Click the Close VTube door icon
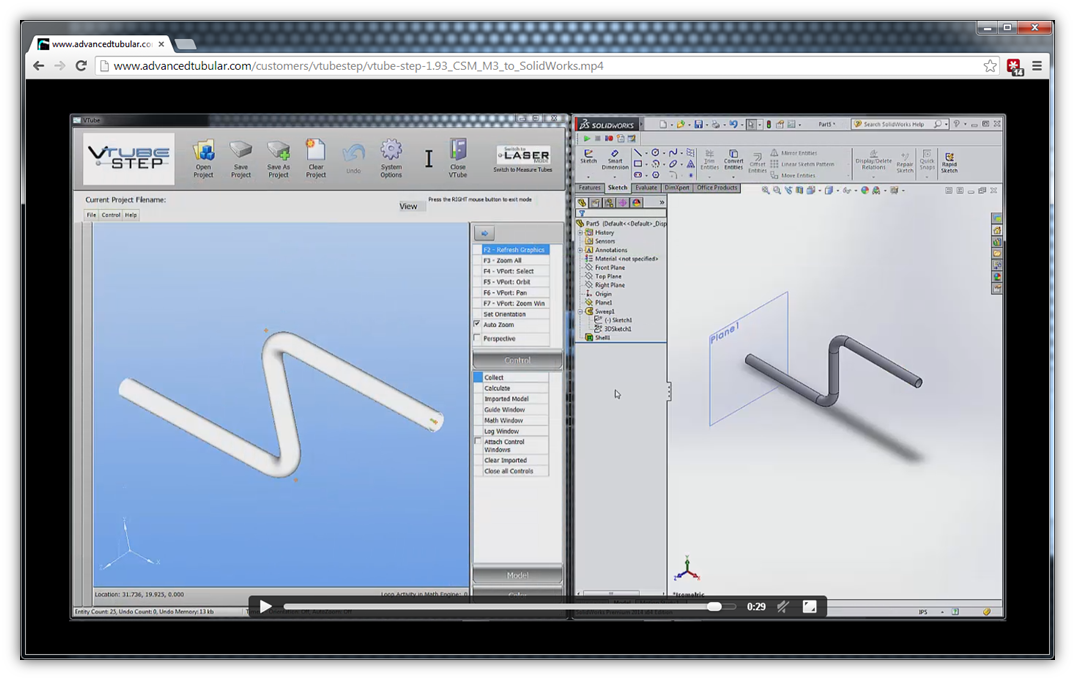Viewport: 1075px width, 680px height. click(x=458, y=153)
